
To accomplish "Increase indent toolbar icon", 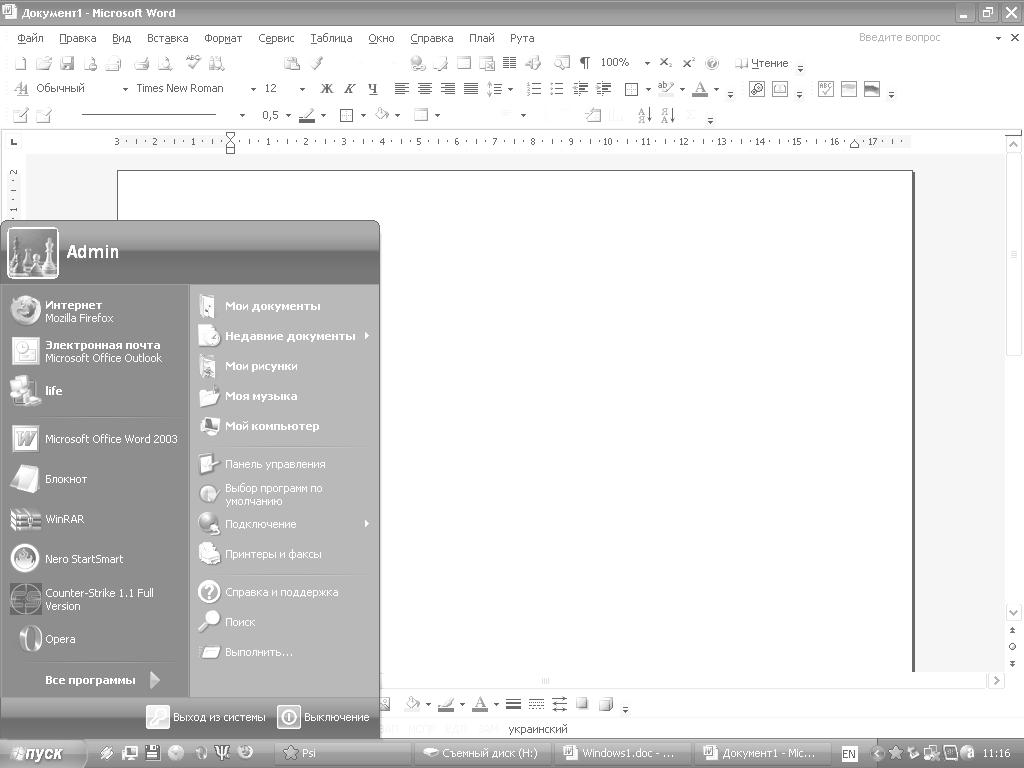I will (x=603, y=89).
